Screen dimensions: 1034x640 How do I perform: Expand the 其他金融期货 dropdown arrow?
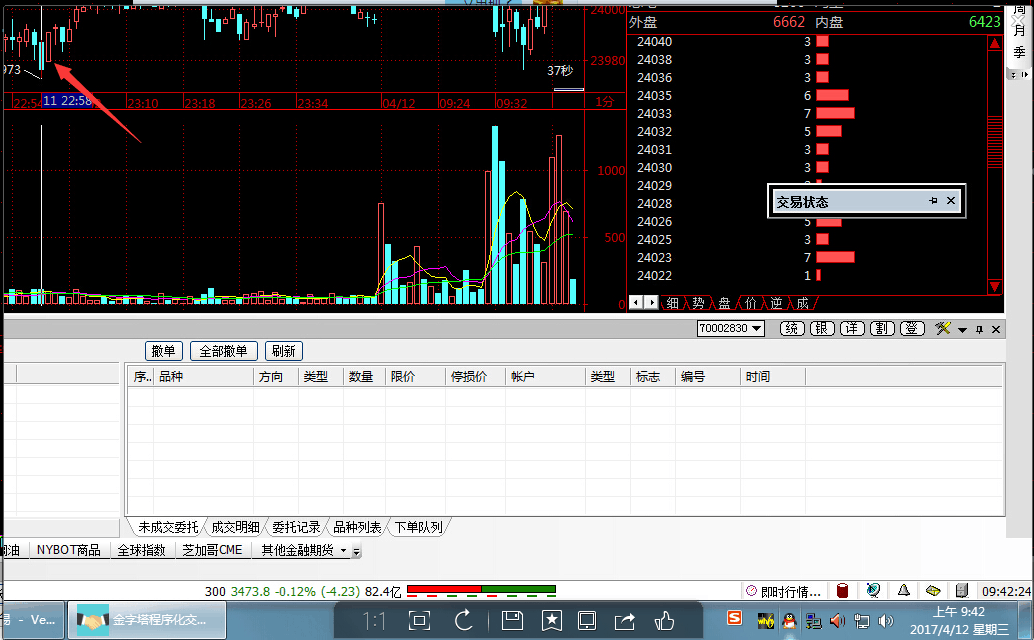pyautogui.click(x=344, y=550)
